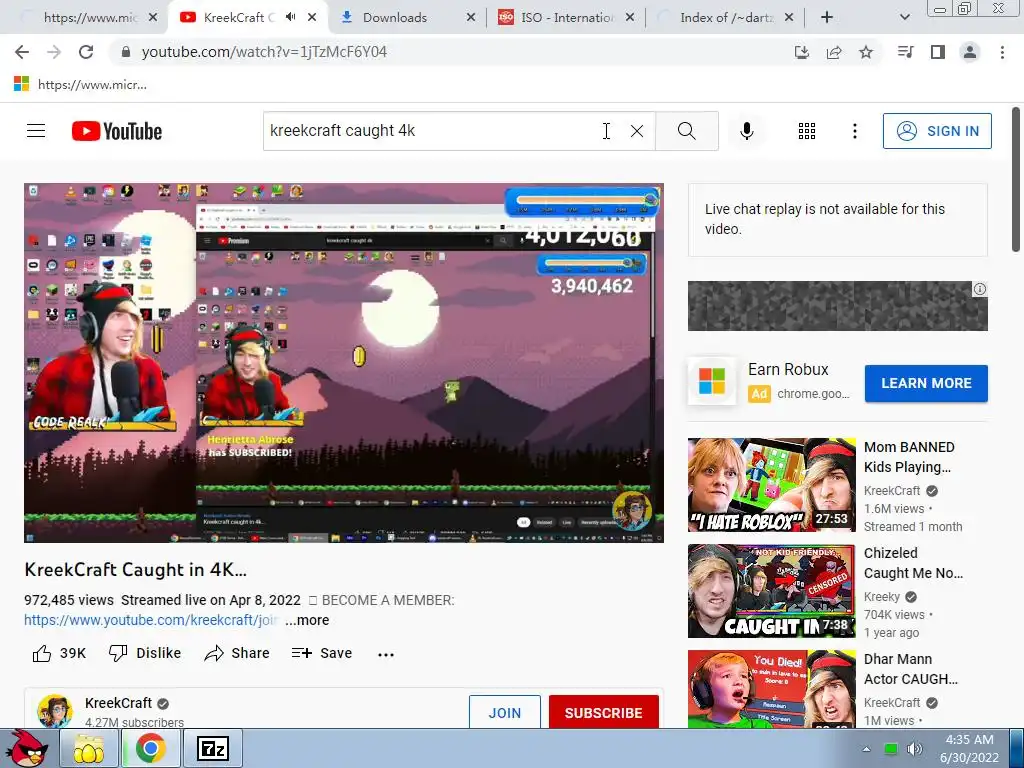
Task: Click Kreeky channel under Chizeled video
Action: coord(882,597)
